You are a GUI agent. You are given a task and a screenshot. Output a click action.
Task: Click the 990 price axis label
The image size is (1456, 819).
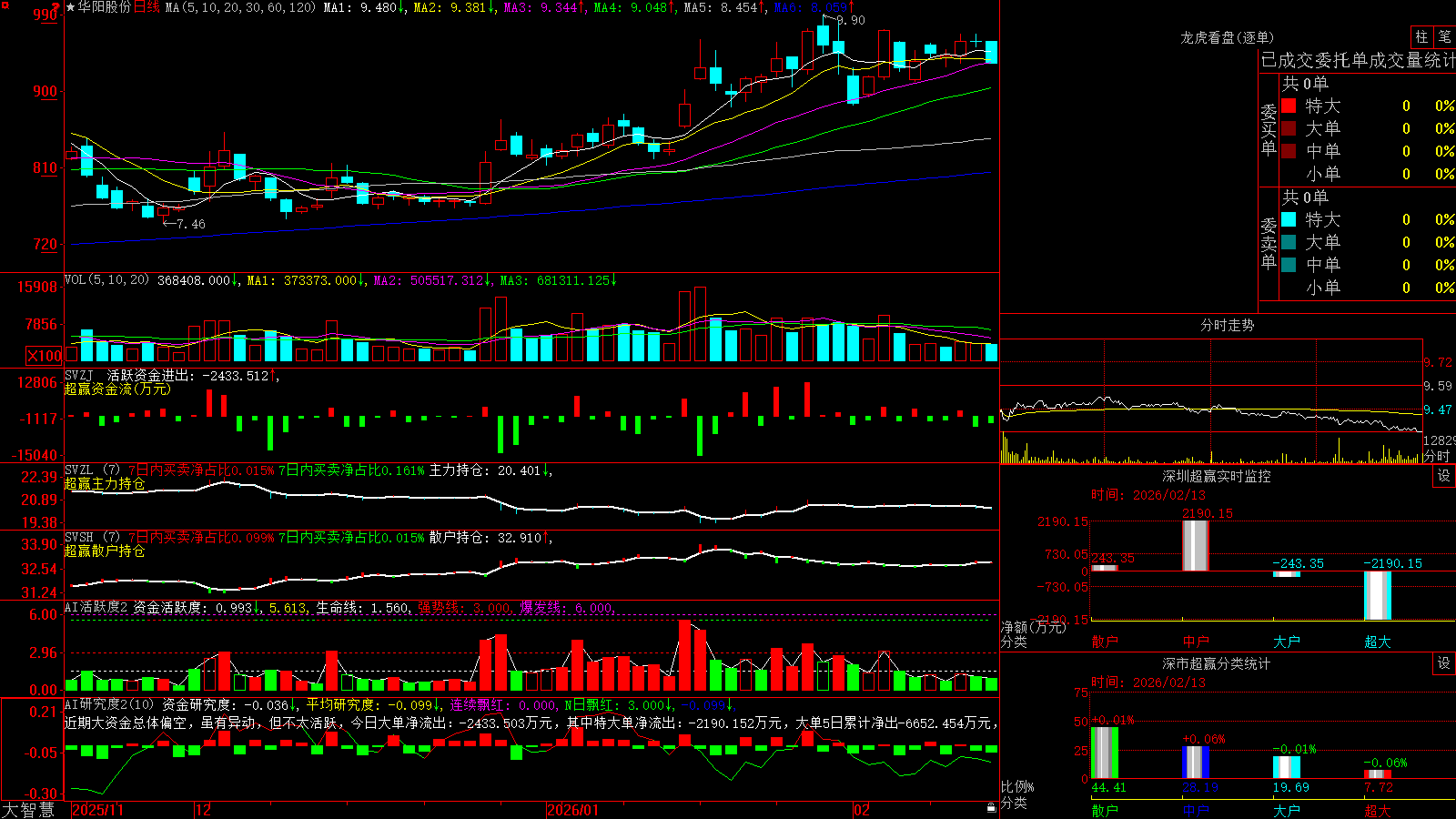45,15
